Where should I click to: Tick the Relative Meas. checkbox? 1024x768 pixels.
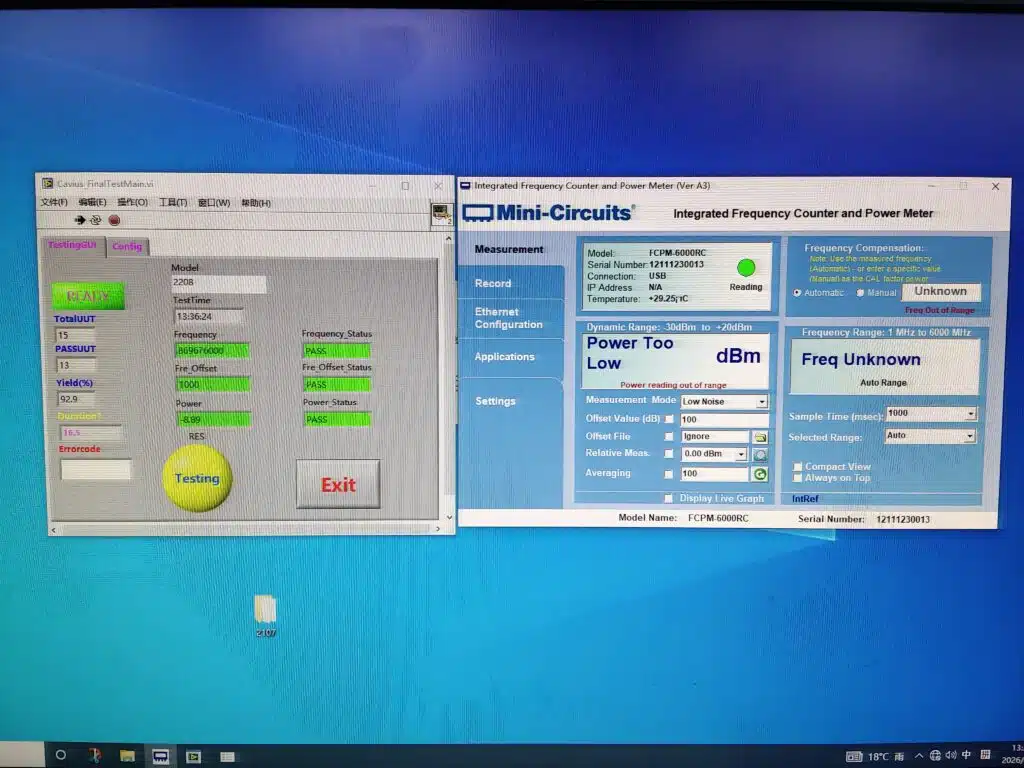click(x=668, y=454)
